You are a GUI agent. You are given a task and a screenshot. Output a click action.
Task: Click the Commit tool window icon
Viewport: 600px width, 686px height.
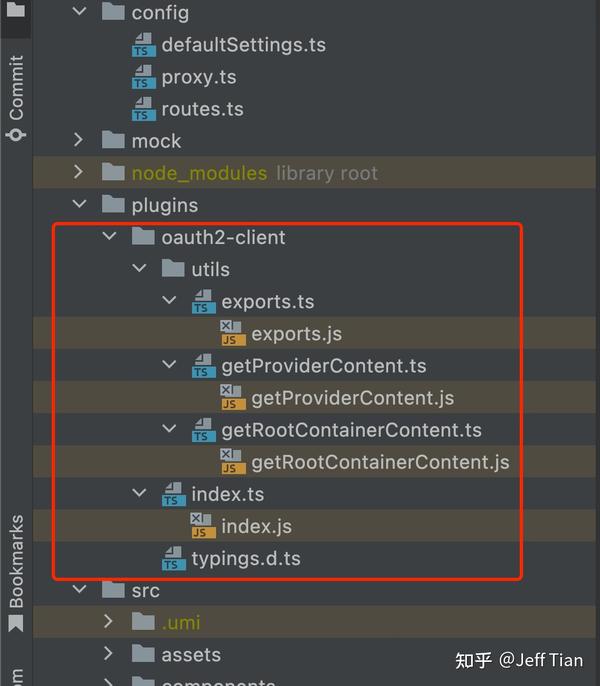click(x=16, y=134)
